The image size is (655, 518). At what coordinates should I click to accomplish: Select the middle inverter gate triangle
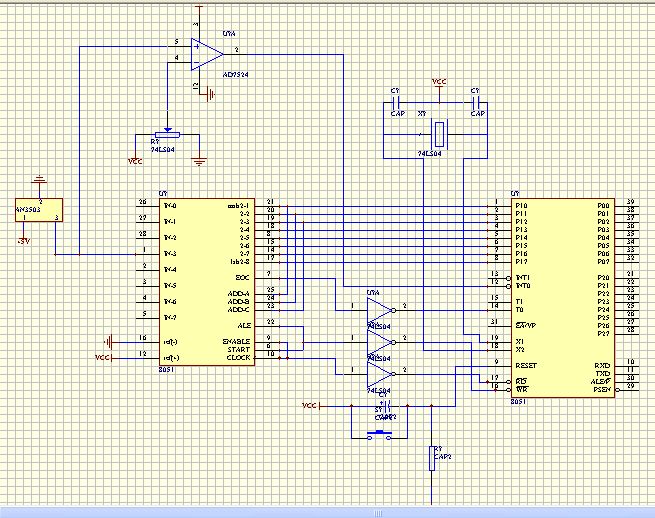tap(381, 343)
